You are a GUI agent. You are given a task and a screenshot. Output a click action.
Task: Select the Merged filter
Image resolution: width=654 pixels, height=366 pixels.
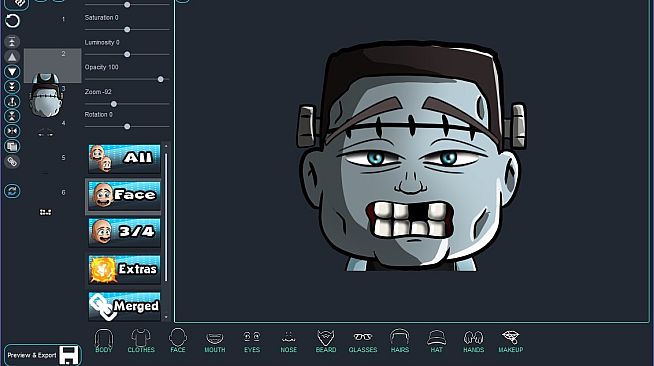(x=124, y=306)
